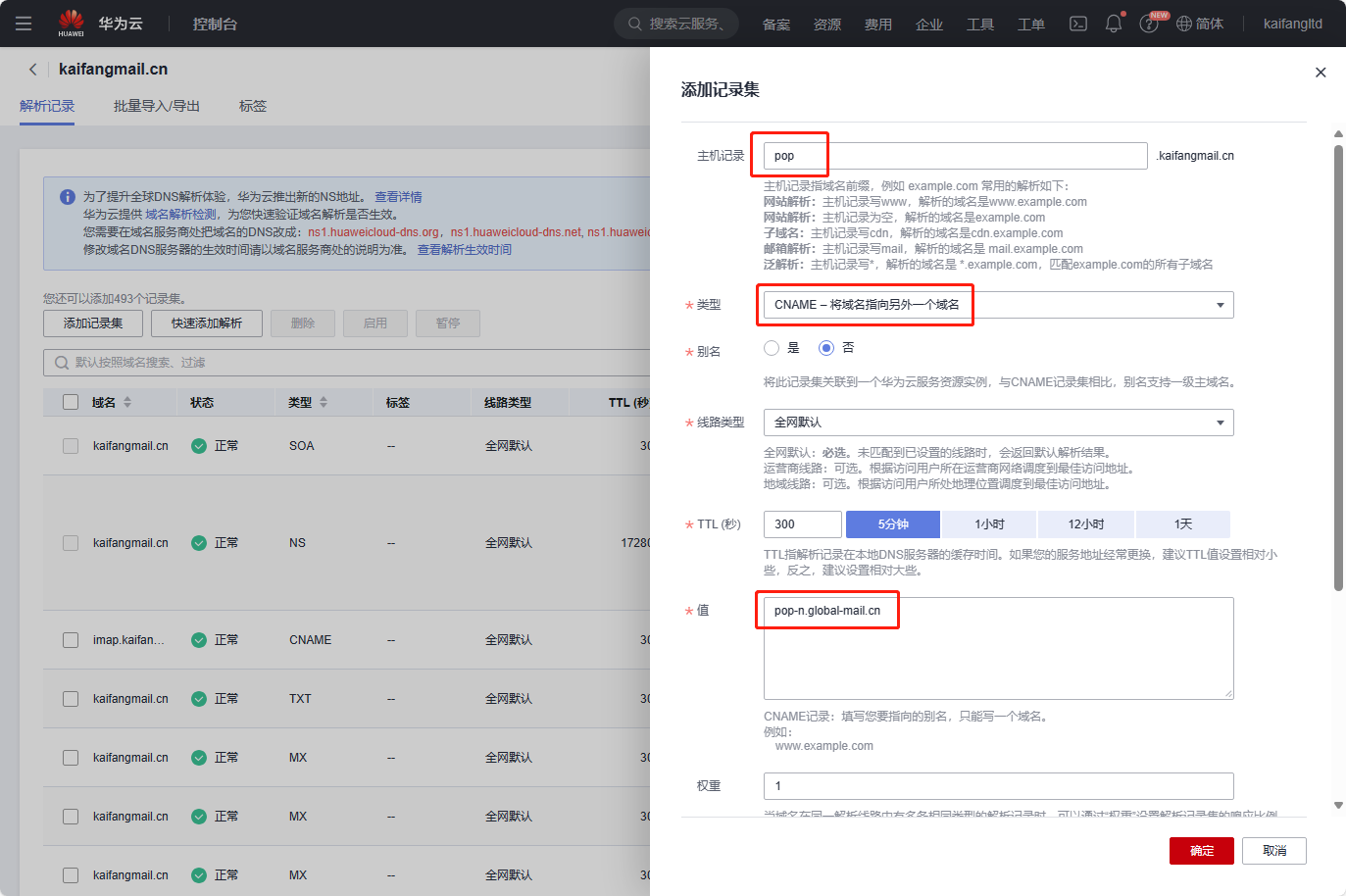1346x896 pixels.
Task: Open the hamburger navigation menu
Action: point(24,24)
